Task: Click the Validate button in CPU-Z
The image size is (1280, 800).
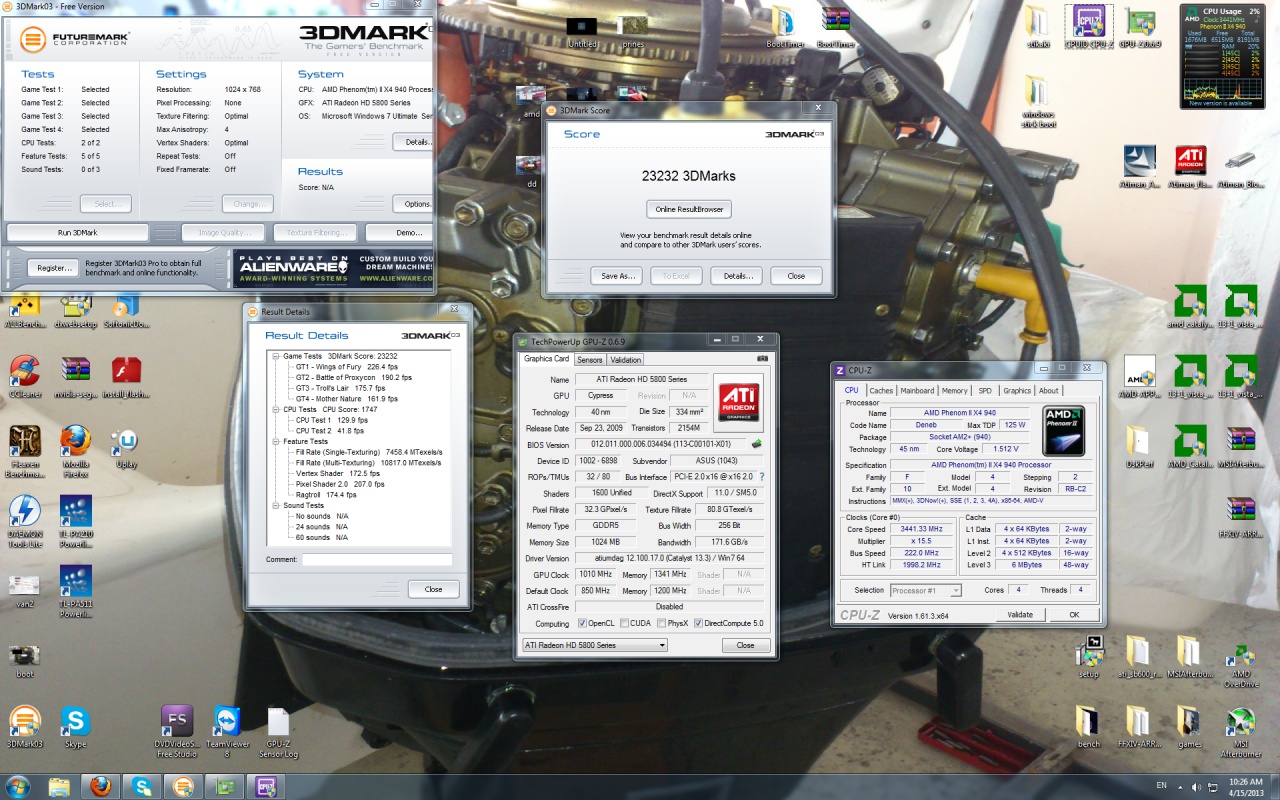Action: click(x=1020, y=615)
